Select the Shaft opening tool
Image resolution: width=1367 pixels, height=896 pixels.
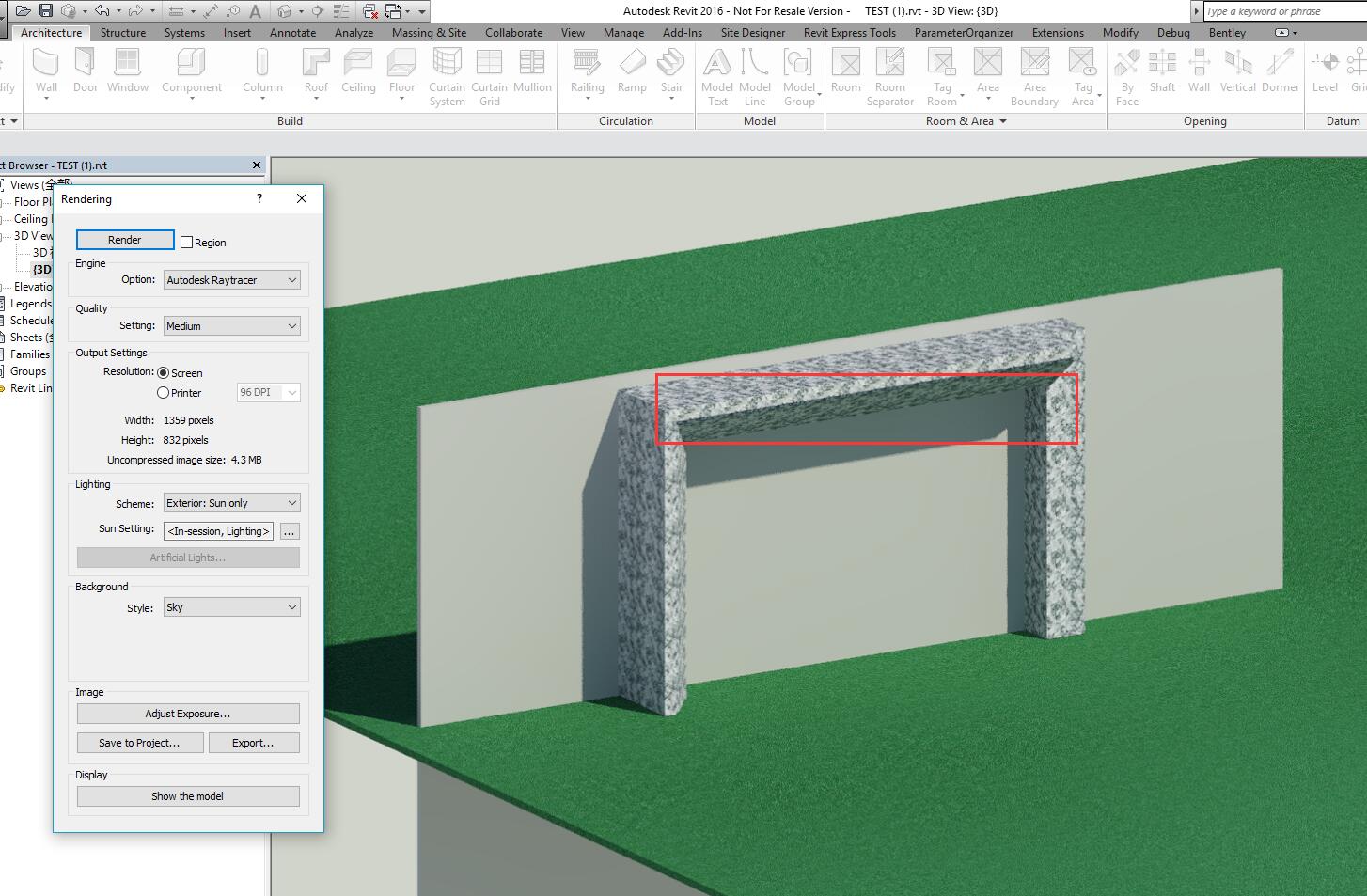point(1162,71)
